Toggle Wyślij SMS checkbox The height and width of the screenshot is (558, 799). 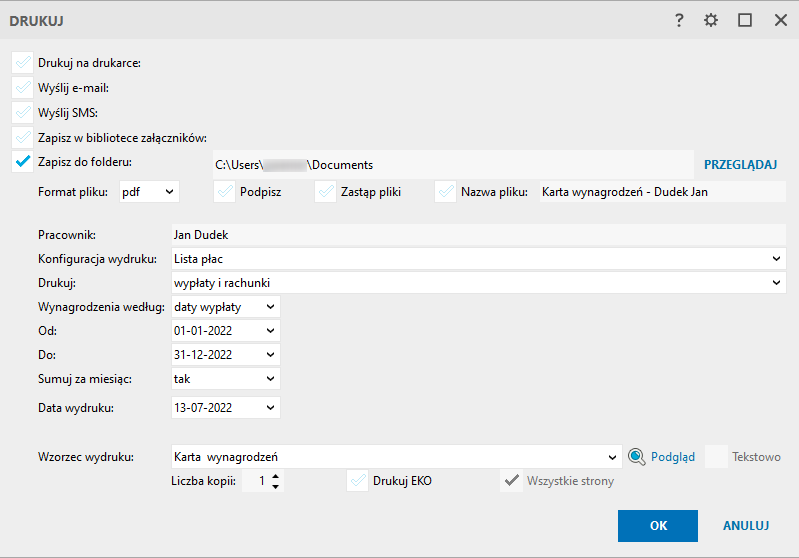click(x=23, y=112)
